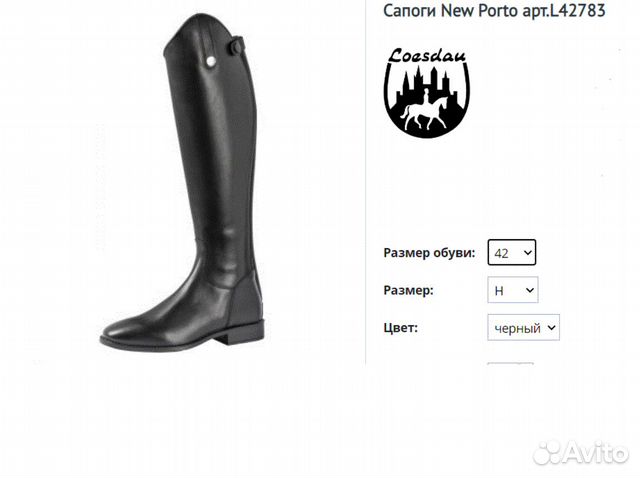Click the Цвет label
Viewport: 640px width, 478px height.
pyautogui.click(x=400, y=327)
